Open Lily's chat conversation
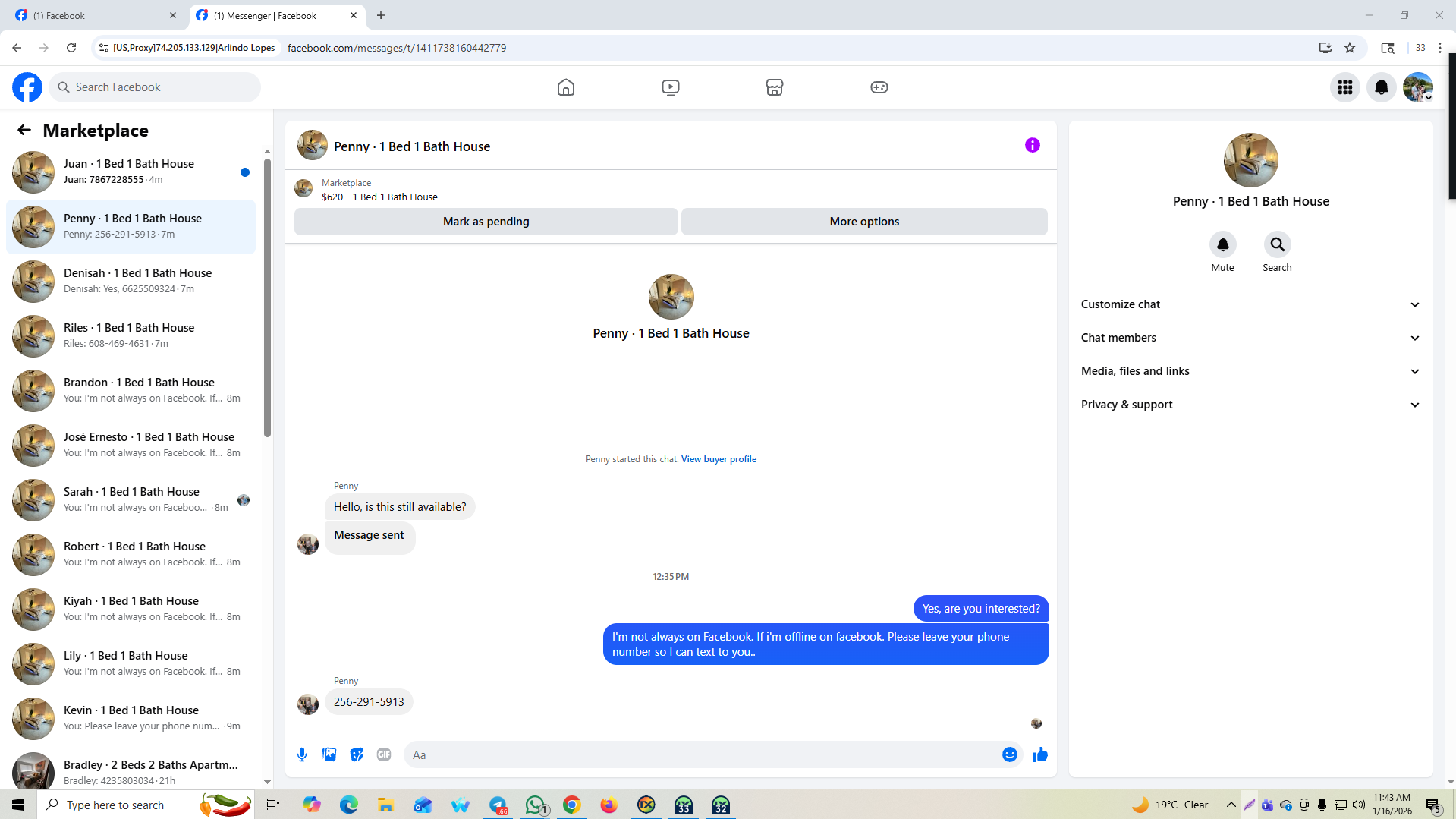This screenshot has width=1456, height=819. 131,663
